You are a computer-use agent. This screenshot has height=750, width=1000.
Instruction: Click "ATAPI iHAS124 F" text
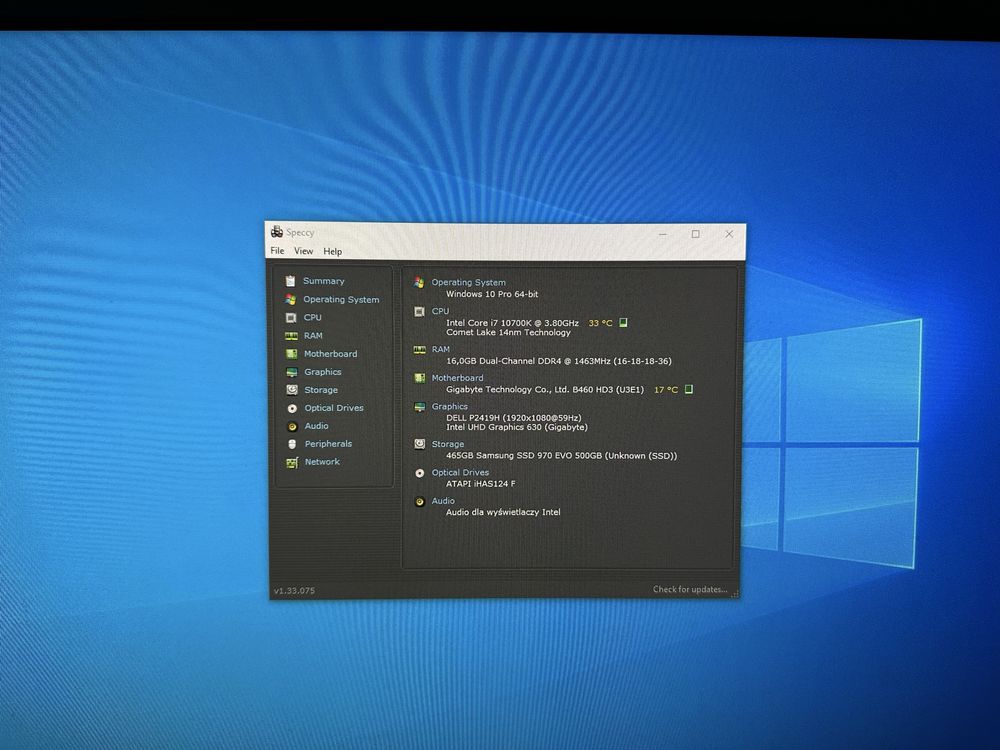click(x=480, y=483)
